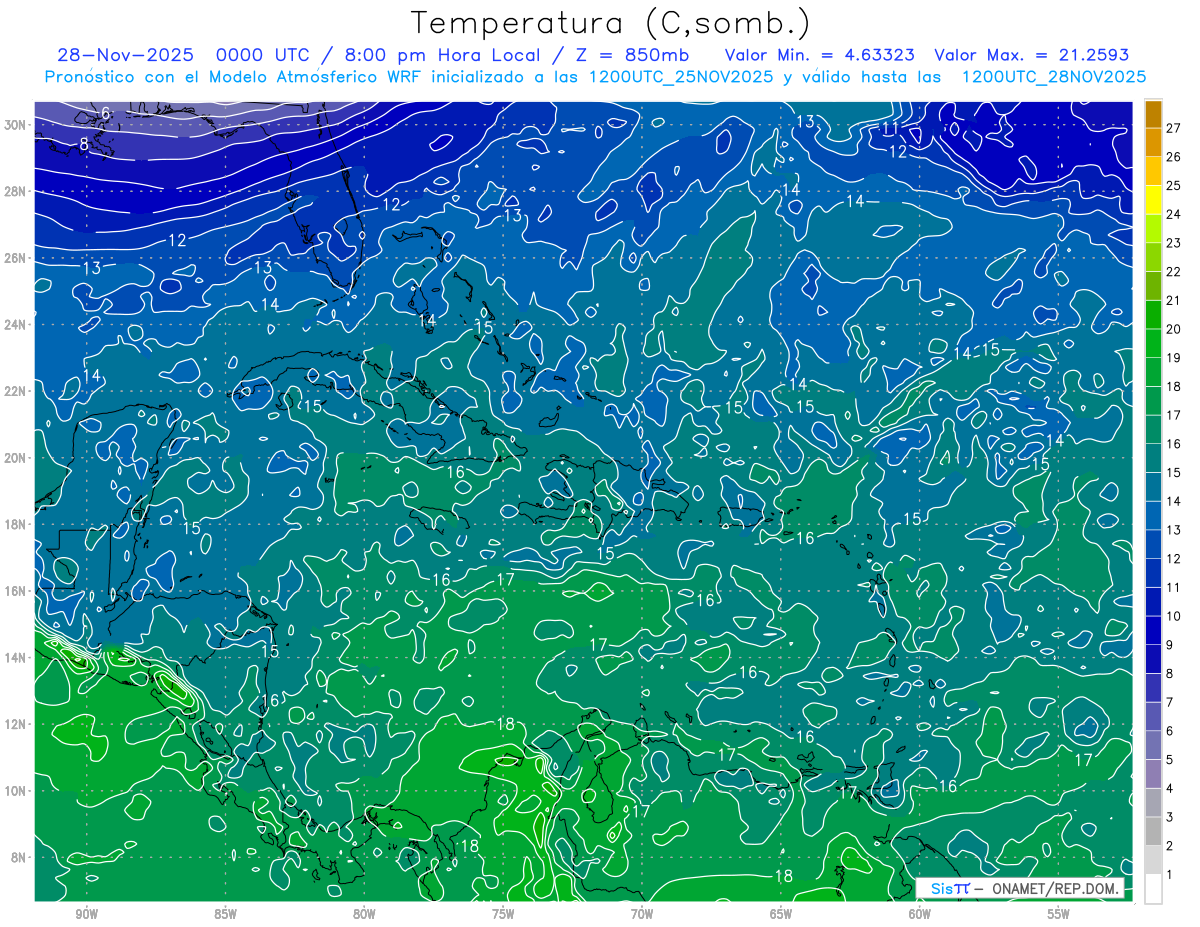Click the bright green swatch between 20 and 21
This screenshot has width=1200, height=927.
pyautogui.click(x=1153, y=315)
